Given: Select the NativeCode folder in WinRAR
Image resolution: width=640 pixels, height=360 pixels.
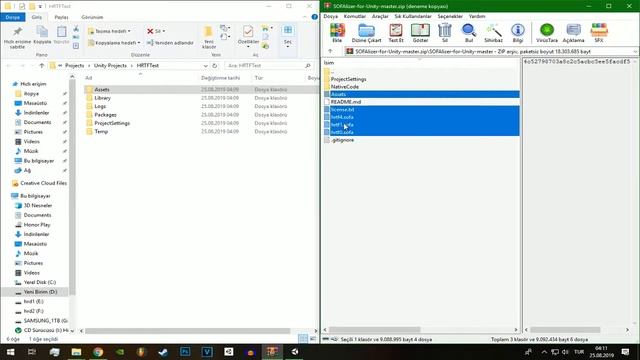Looking at the screenshot, I should [x=344, y=87].
